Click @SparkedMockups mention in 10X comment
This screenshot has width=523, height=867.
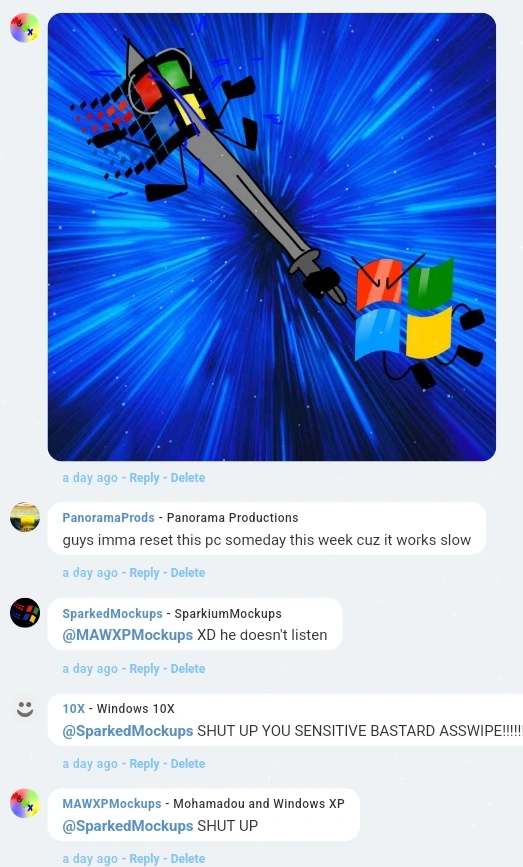click(128, 730)
